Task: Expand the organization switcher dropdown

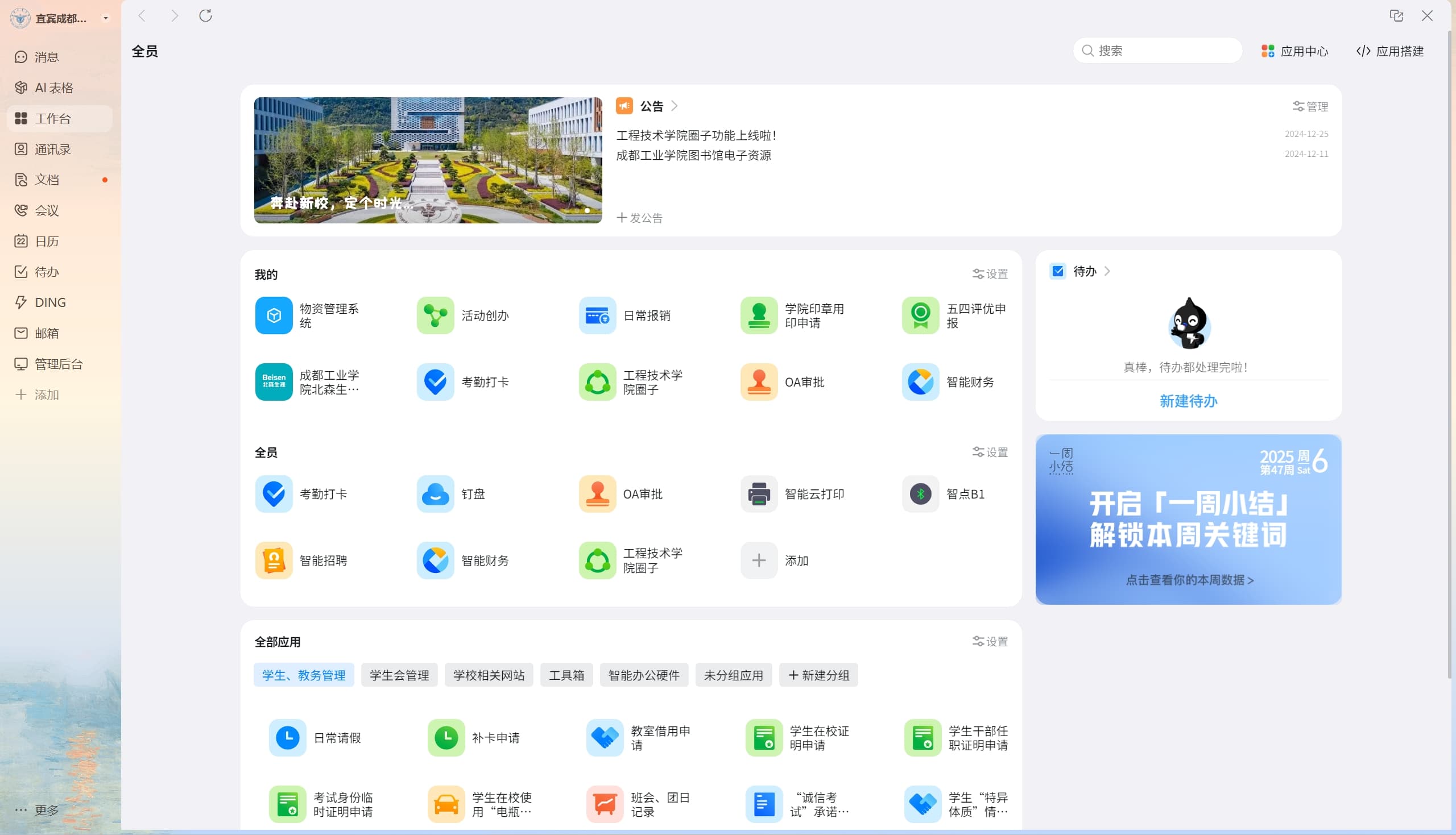Action: [x=106, y=18]
